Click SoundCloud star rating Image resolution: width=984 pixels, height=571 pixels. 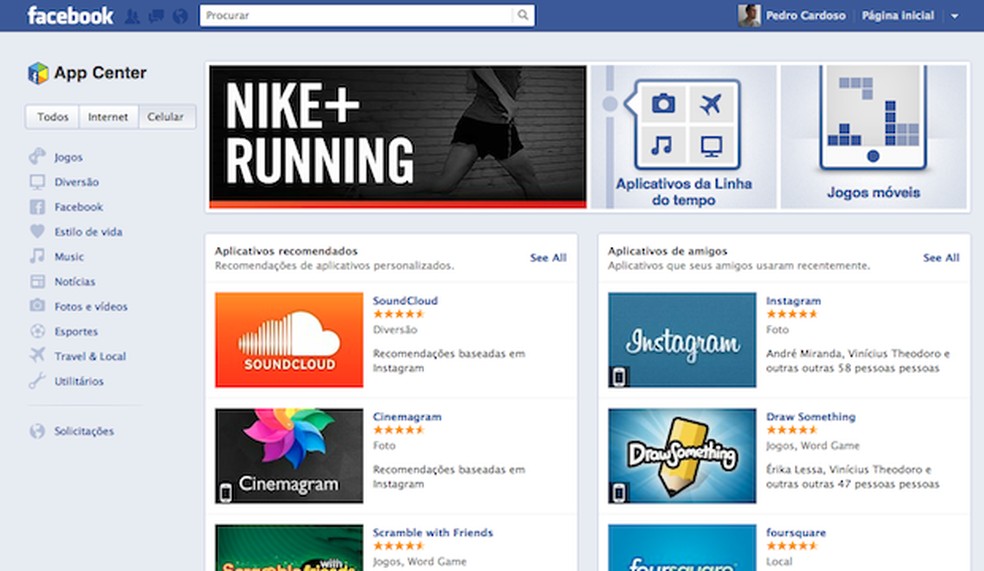click(399, 314)
